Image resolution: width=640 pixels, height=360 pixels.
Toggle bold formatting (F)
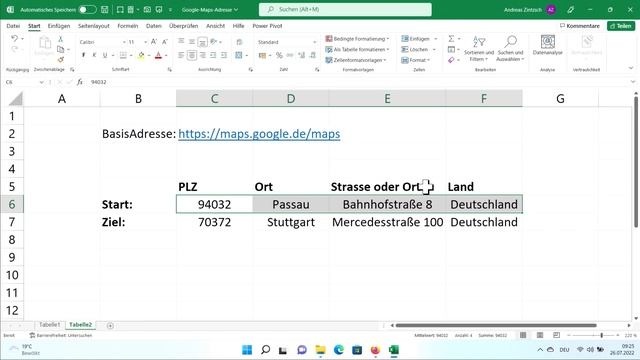pyautogui.click(x=83, y=55)
